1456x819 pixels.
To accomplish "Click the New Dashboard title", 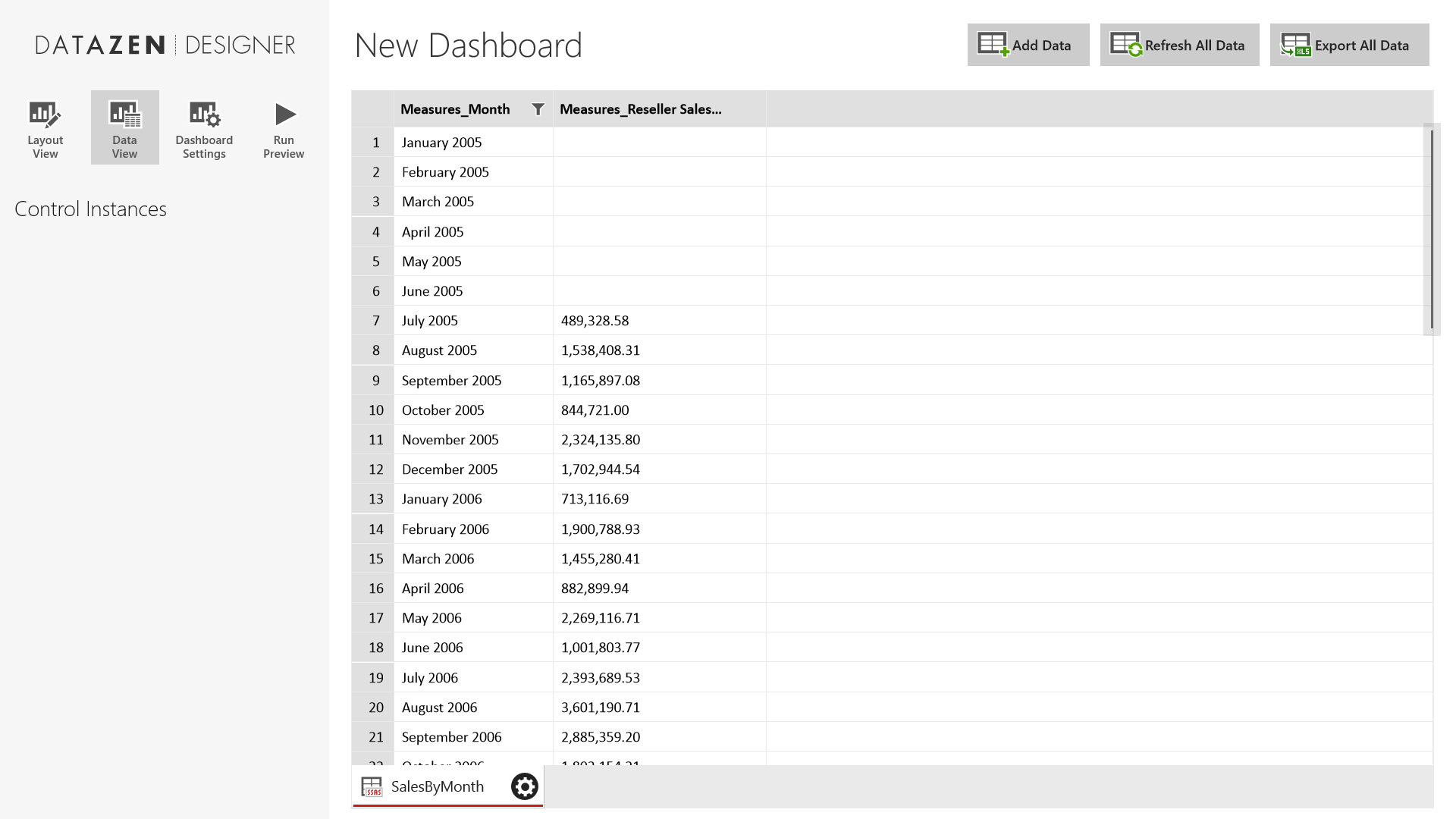I will tap(468, 45).
